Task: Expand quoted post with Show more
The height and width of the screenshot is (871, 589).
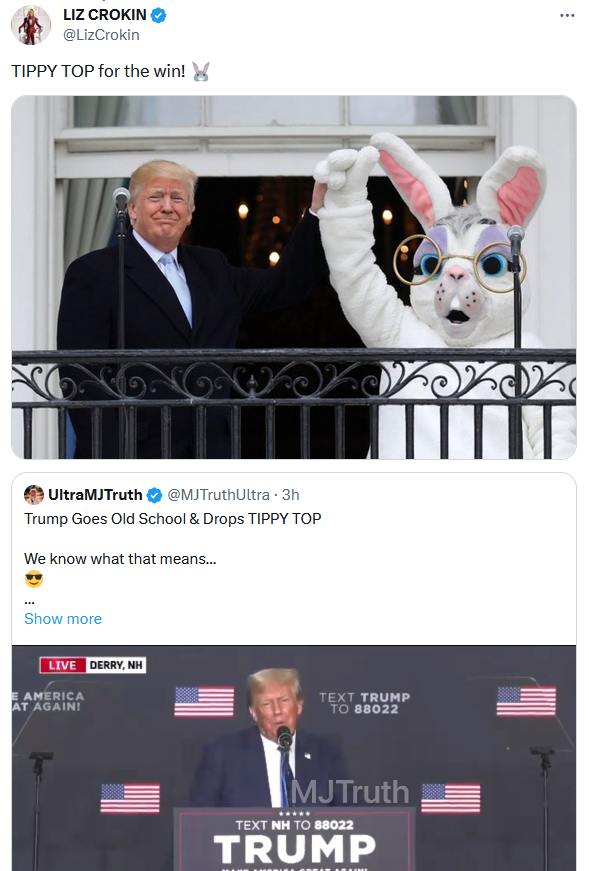Action: pos(63,619)
